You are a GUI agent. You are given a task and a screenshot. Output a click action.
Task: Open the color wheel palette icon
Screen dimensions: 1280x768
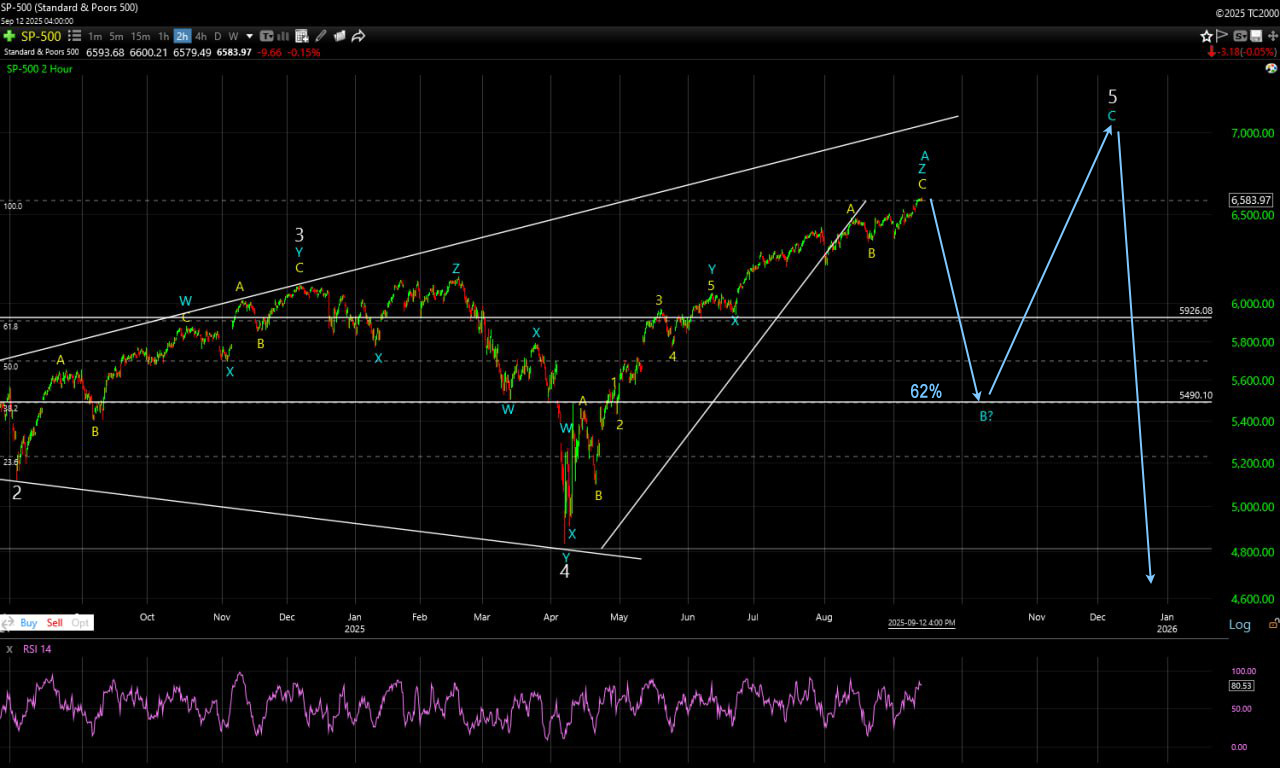1271,69
